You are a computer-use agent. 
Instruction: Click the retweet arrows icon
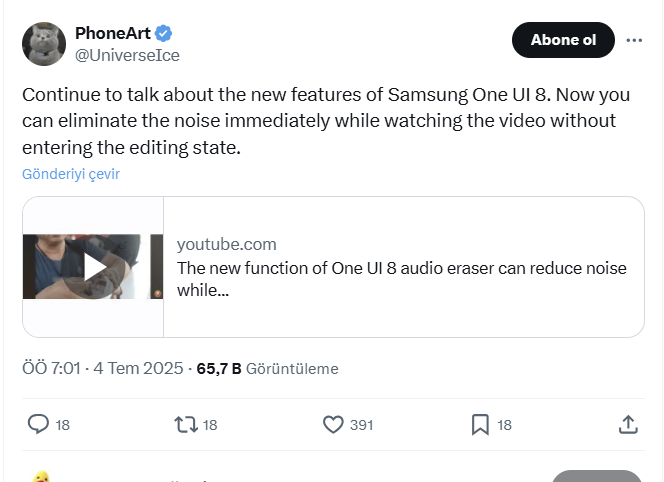pyautogui.click(x=186, y=424)
